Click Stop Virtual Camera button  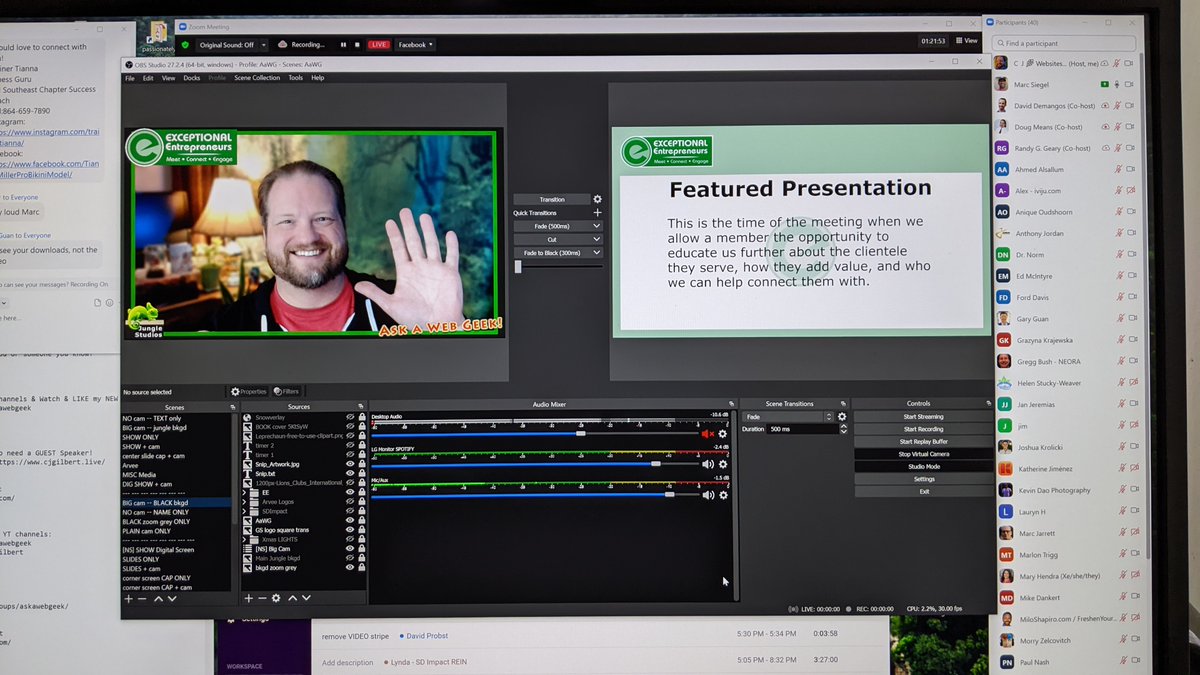coord(923,454)
